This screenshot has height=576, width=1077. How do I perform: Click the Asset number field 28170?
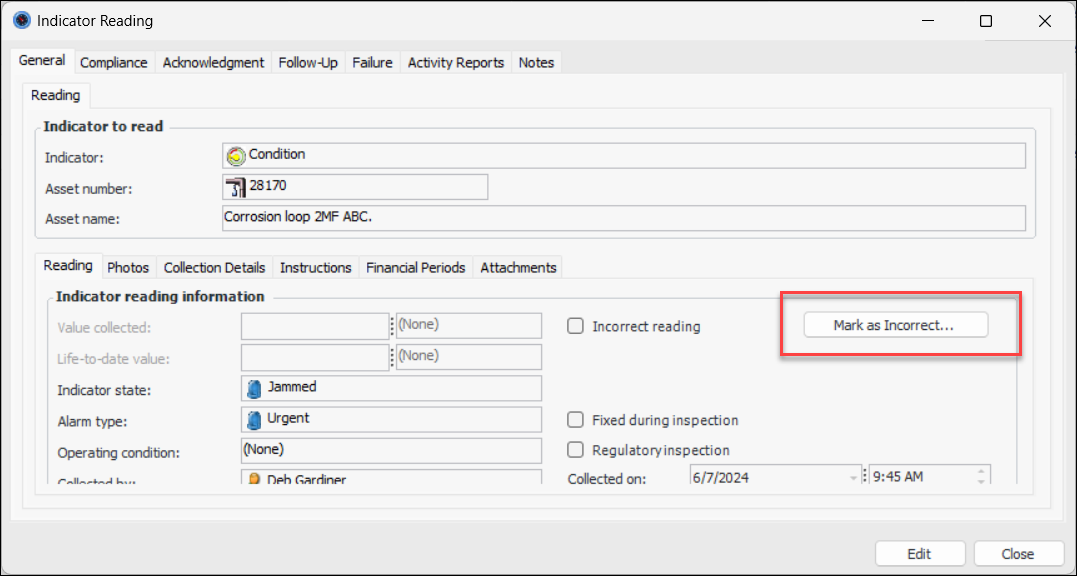(355, 187)
